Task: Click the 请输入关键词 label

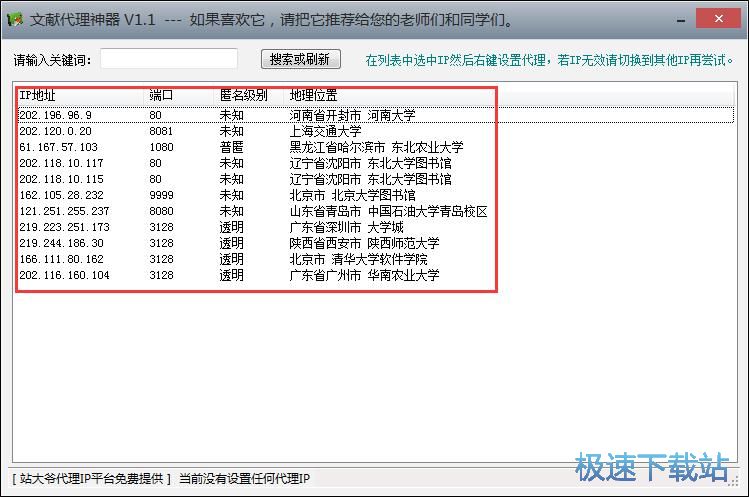Action: (x=52, y=60)
